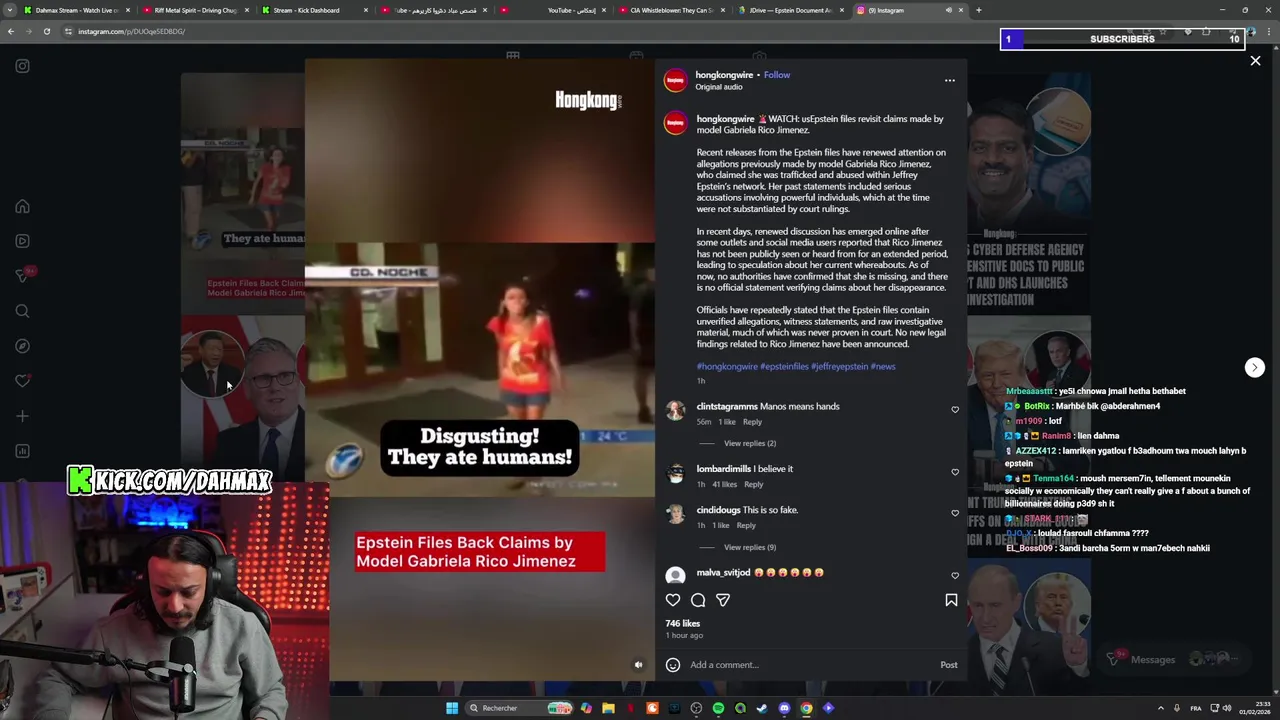Image resolution: width=1280 pixels, height=720 pixels.
Task: Open the three-dot post options menu
Action: [950, 80]
